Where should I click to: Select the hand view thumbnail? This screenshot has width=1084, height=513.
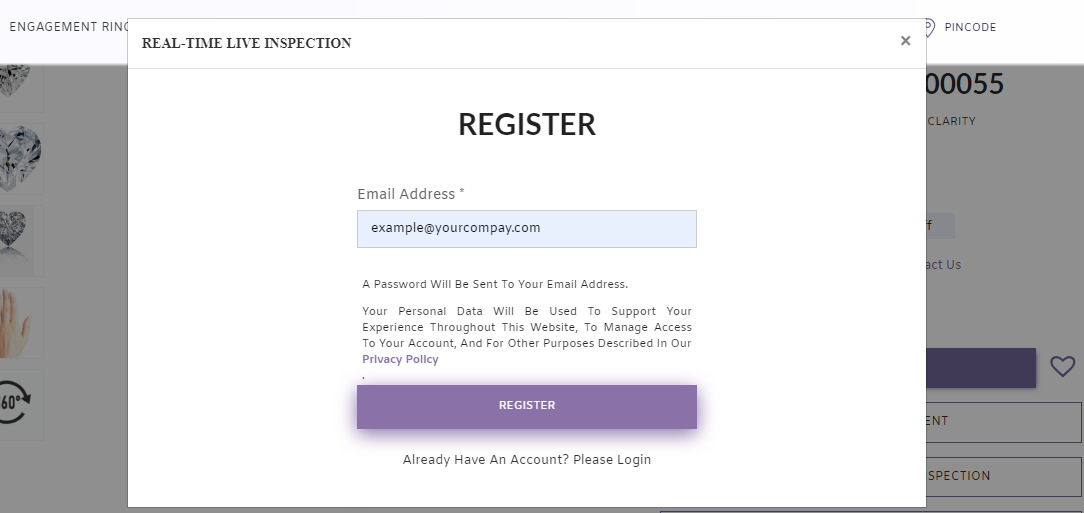coord(17,323)
